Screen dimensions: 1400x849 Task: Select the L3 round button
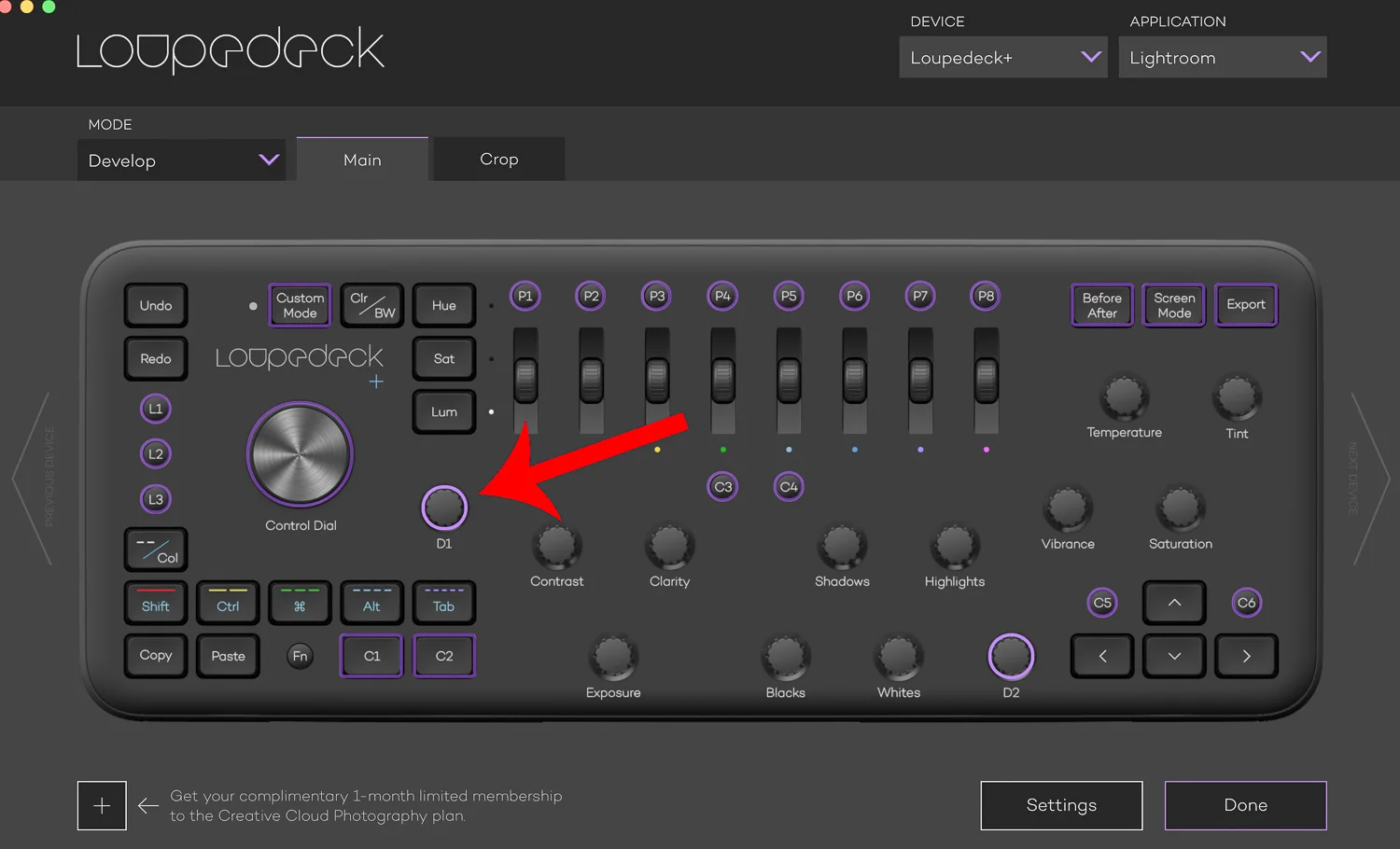coord(156,499)
